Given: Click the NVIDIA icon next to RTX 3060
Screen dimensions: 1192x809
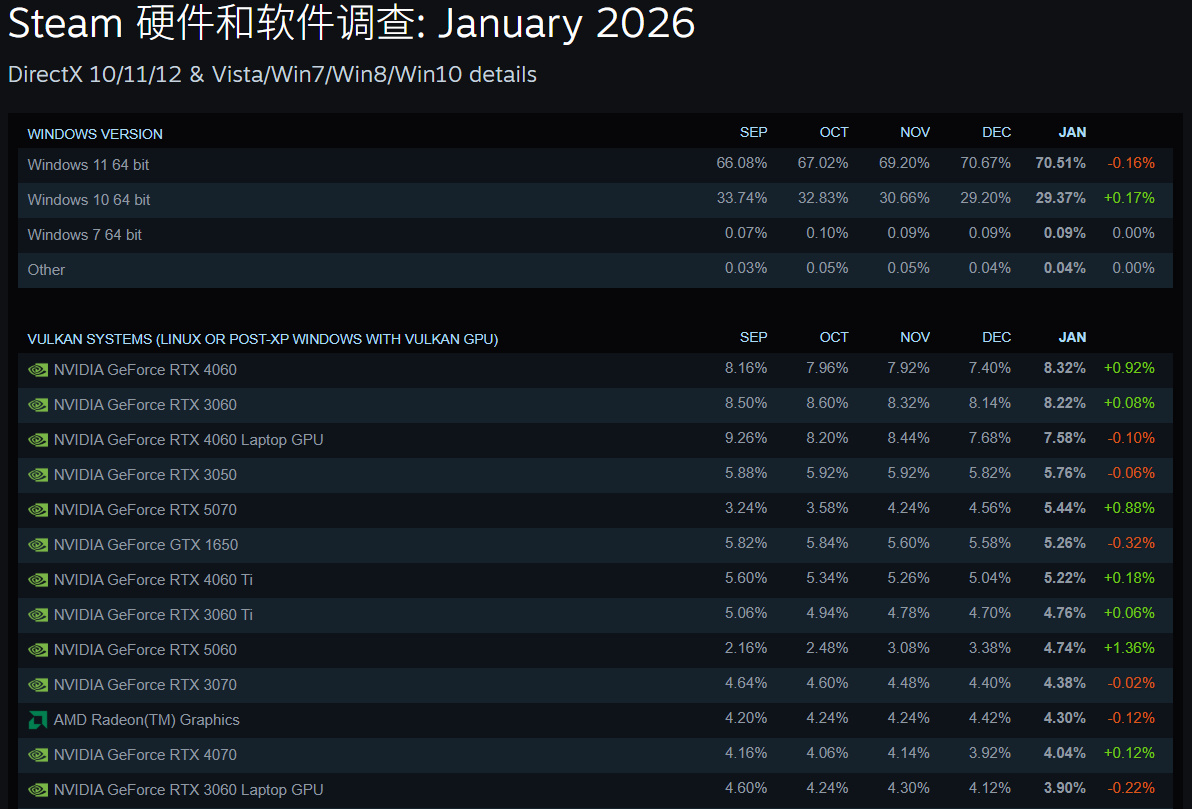Looking at the screenshot, I should point(38,405).
